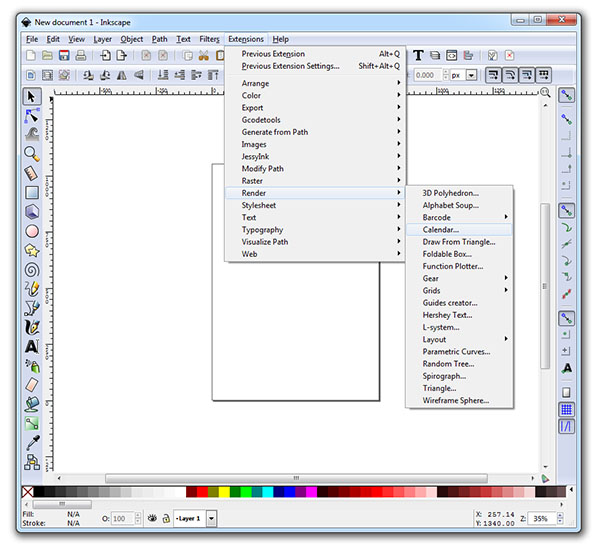Viewport: 600px width, 552px height.
Task: Increase opacity with stepper arrow
Action: pos(138,515)
